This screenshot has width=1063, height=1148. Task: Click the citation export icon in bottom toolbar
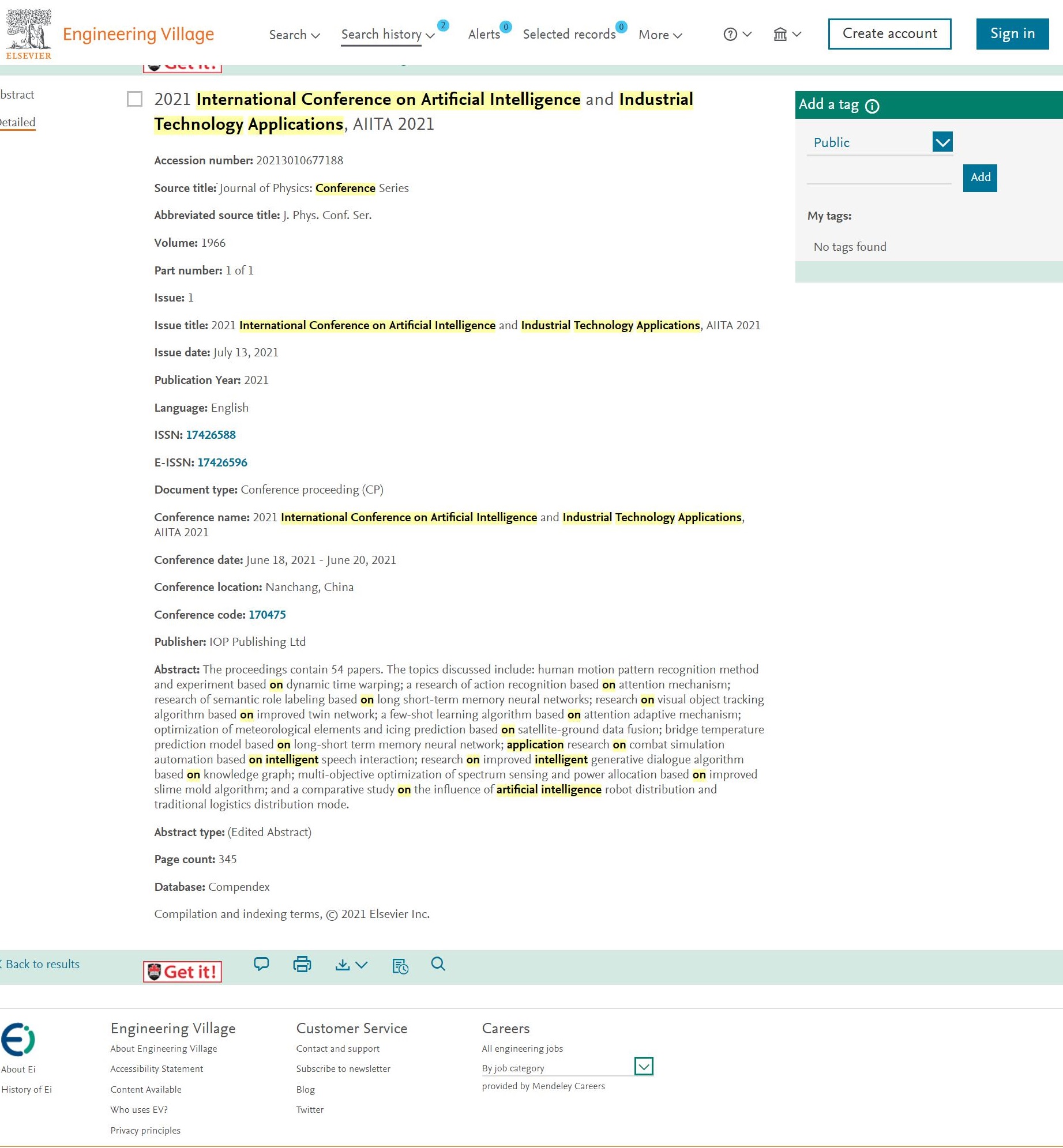point(400,966)
